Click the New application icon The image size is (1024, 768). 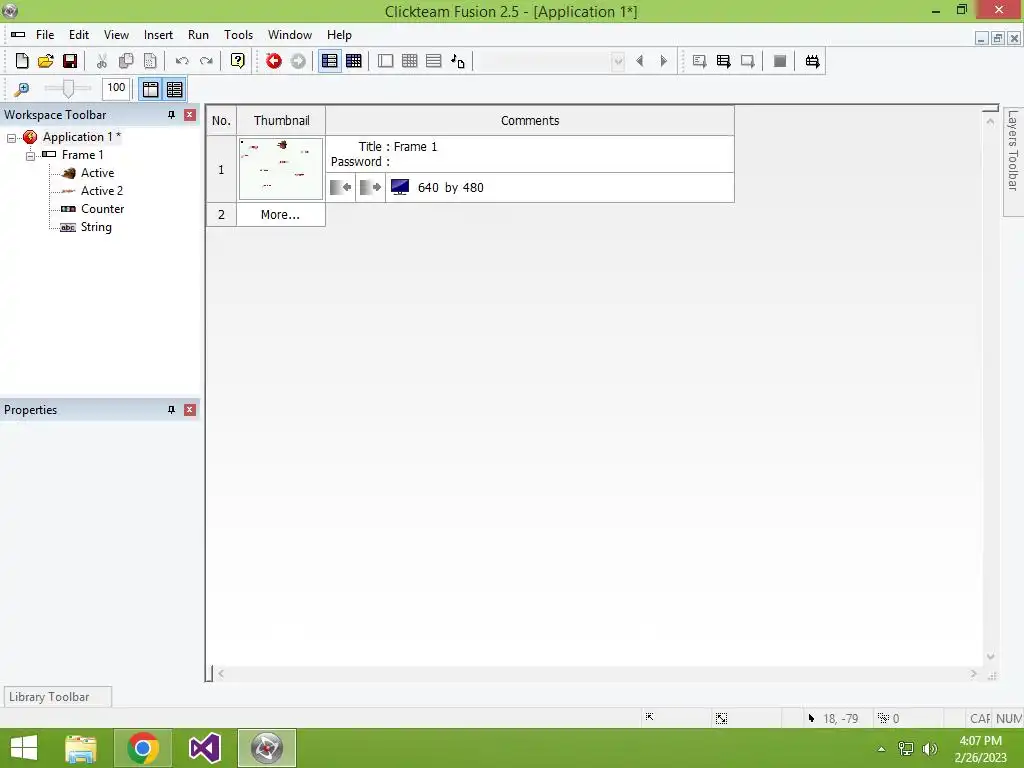22,61
